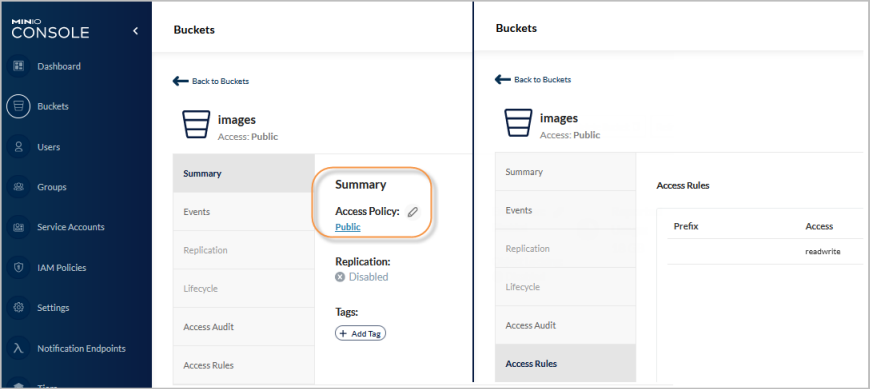Go Back to Buckets in right panel
The width and height of the screenshot is (870, 389).
pyautogui.click(x=533, y=79)
